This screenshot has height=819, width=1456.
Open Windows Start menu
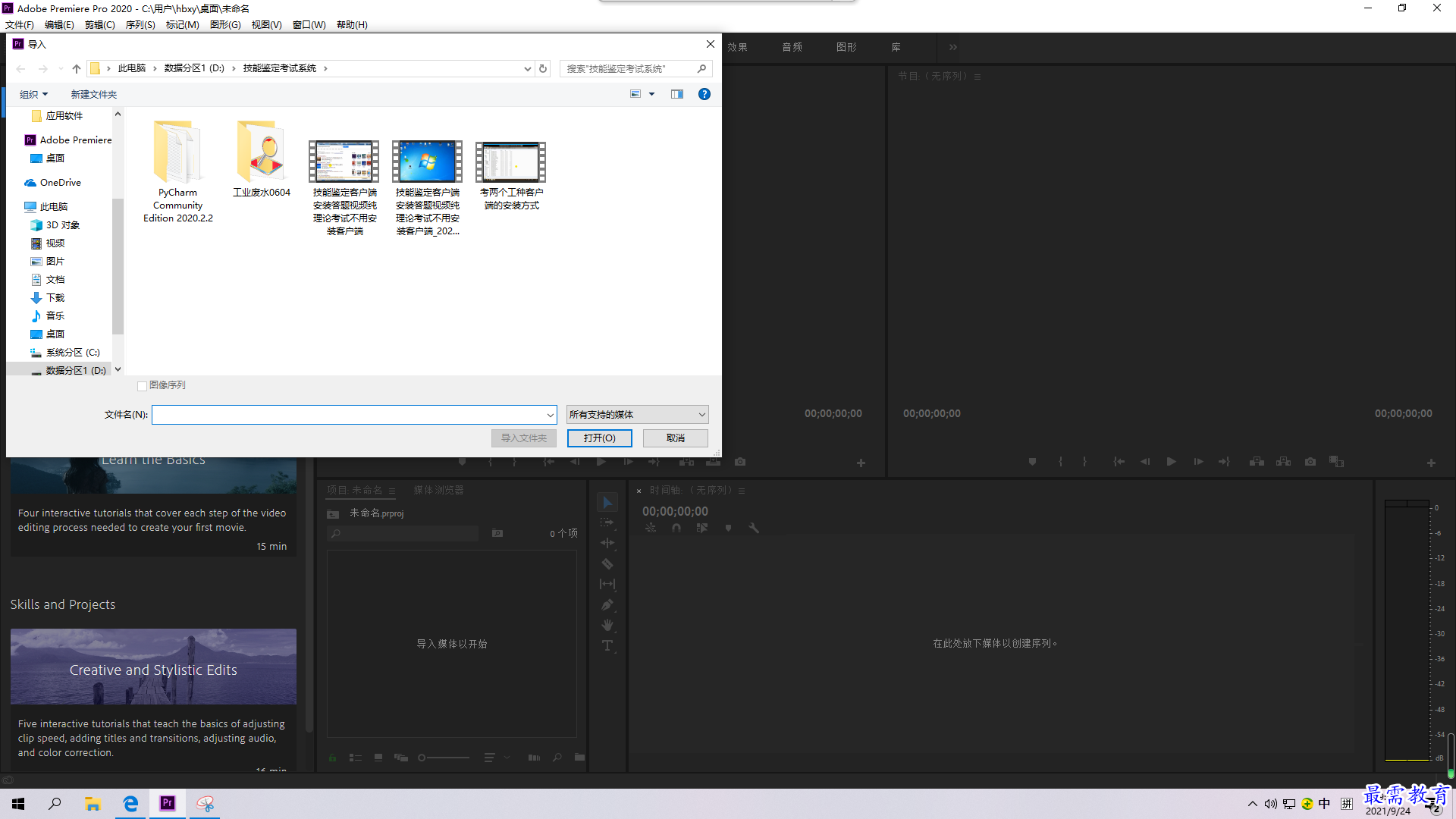pyautogui.click(x=18, y=804)
